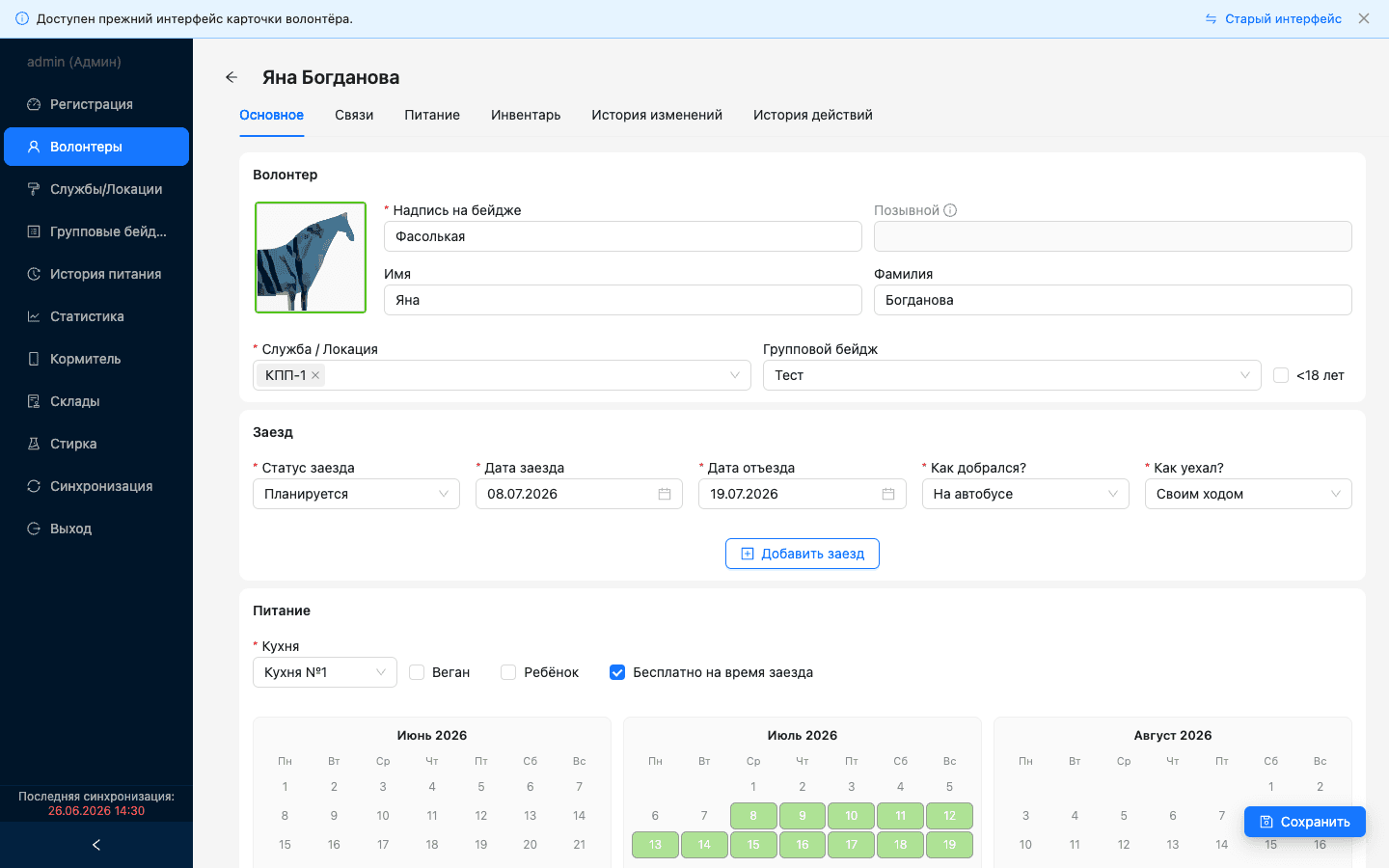Collapse the sidebar with the bottom chevron

[96, 845]
